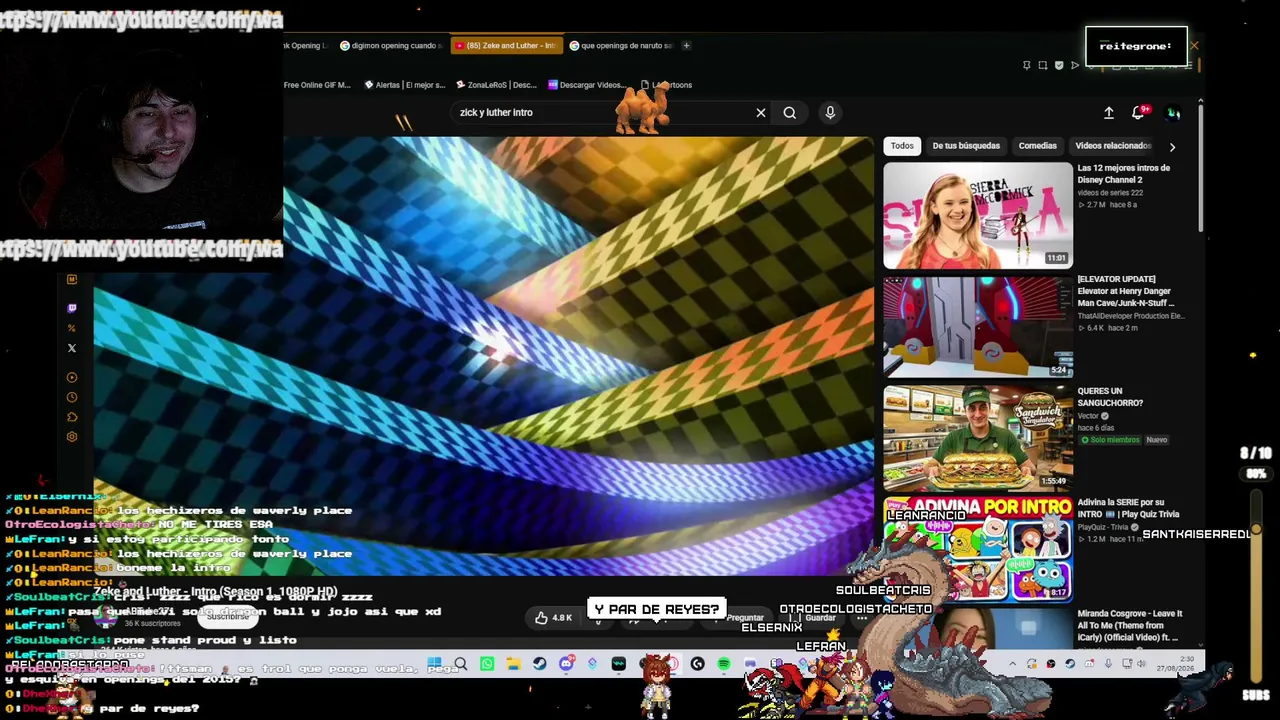
Task: Open the YouTube upload/create icon
Action: (x=1109, y=113)
